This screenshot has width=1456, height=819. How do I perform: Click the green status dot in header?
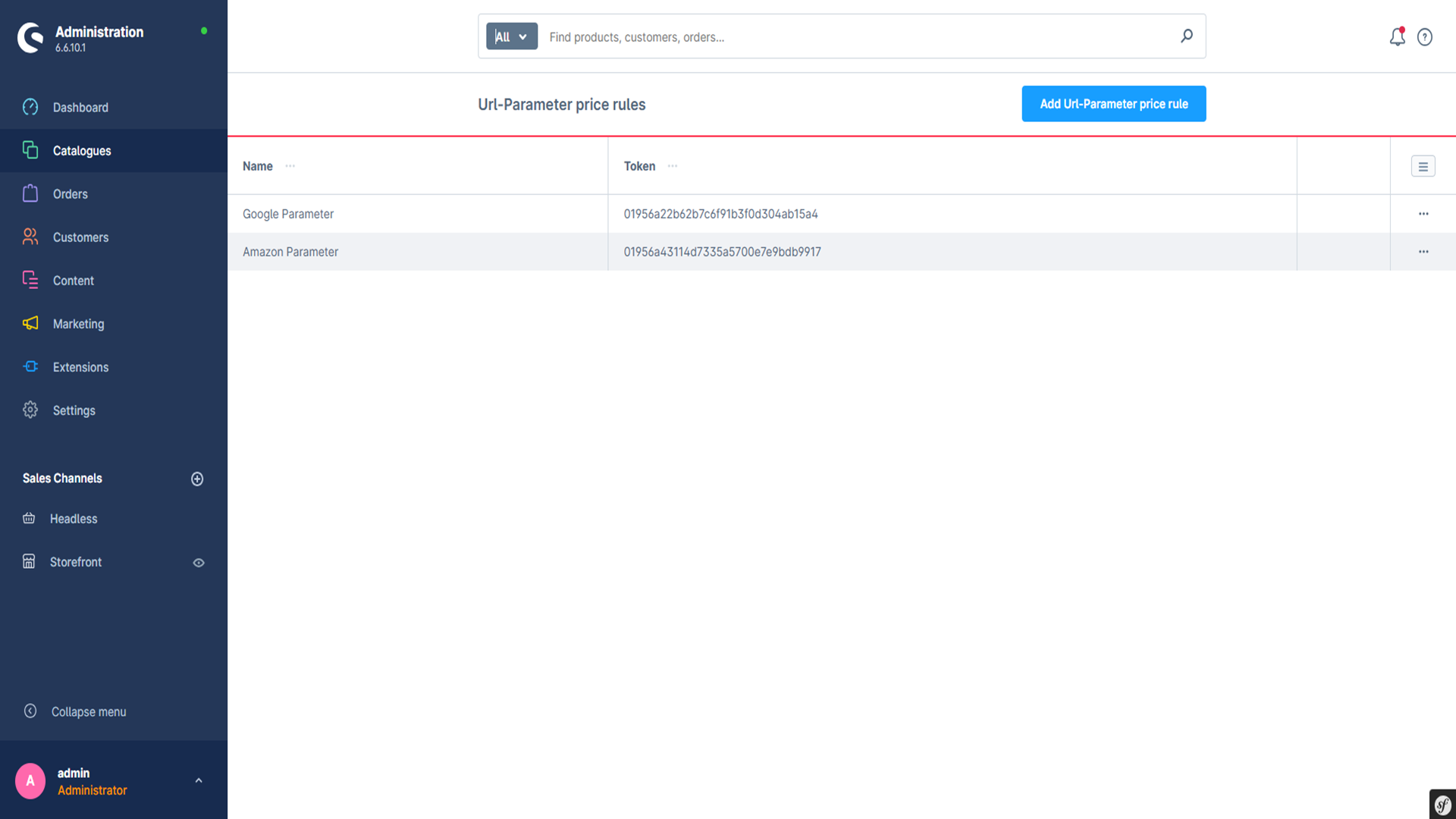pyautogui.click(x=204, y=31)
